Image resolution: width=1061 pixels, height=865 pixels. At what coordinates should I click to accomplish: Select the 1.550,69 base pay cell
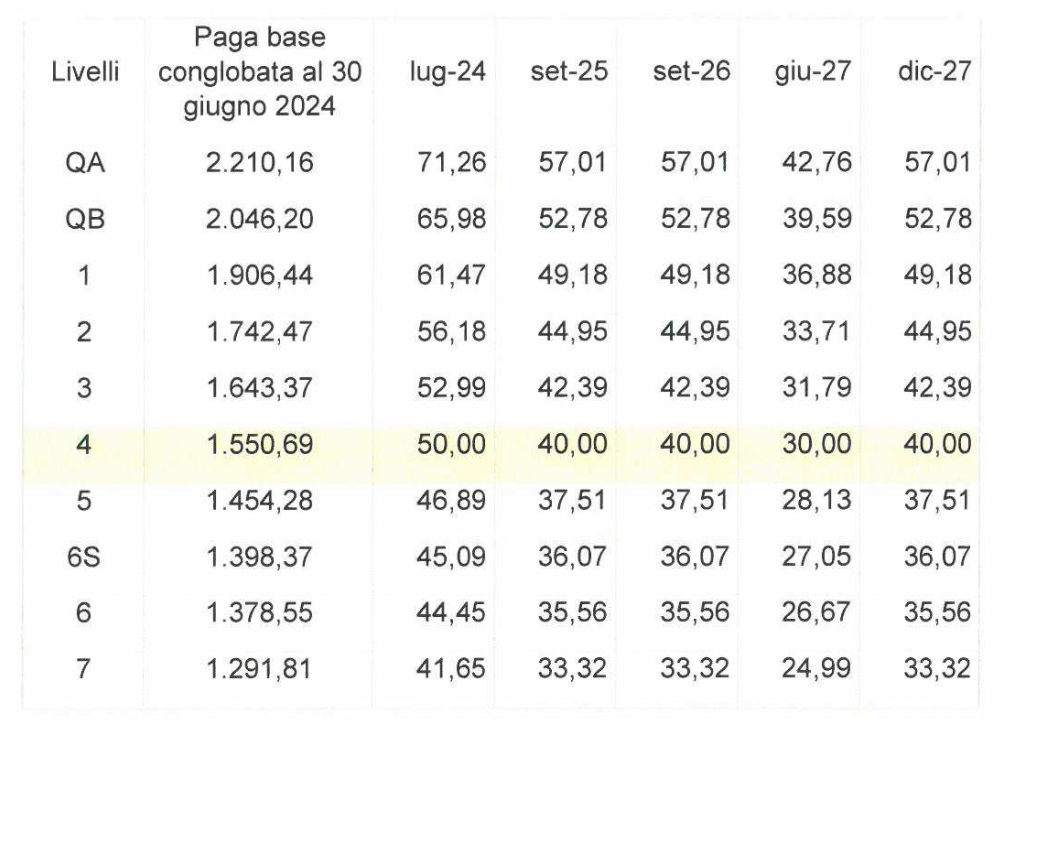[x=260, y=444]
